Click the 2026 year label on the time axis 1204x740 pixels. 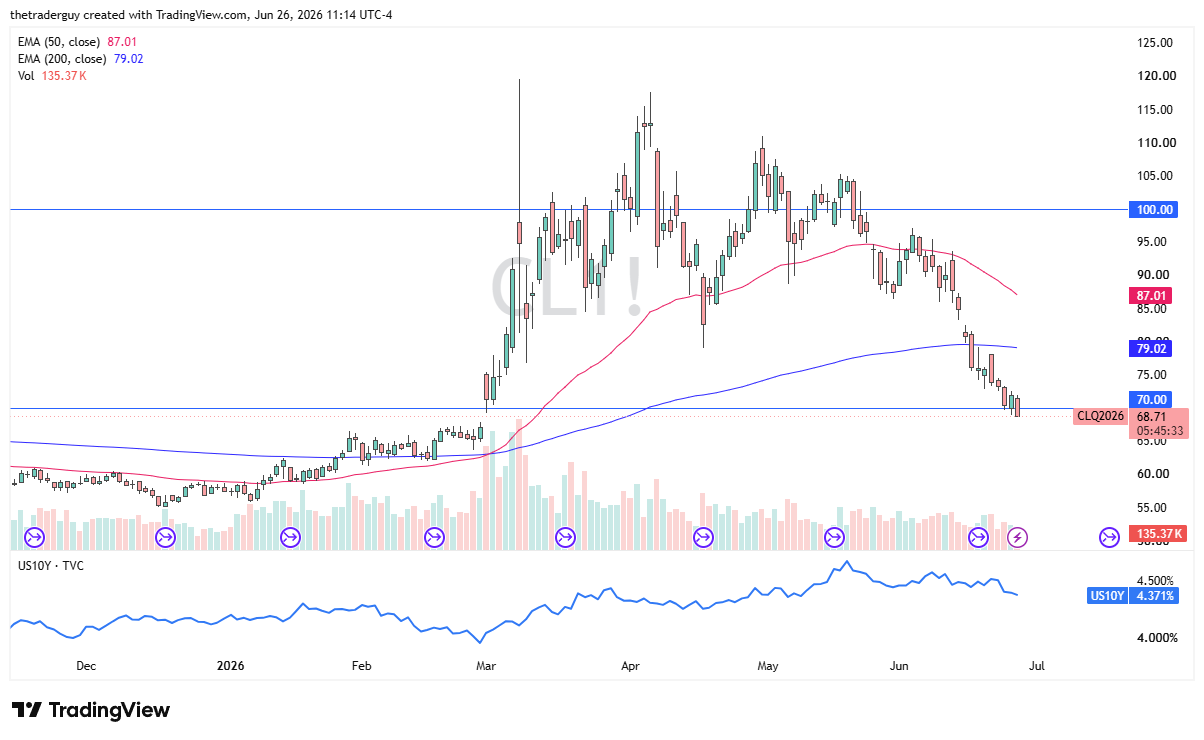coord(230,666)
